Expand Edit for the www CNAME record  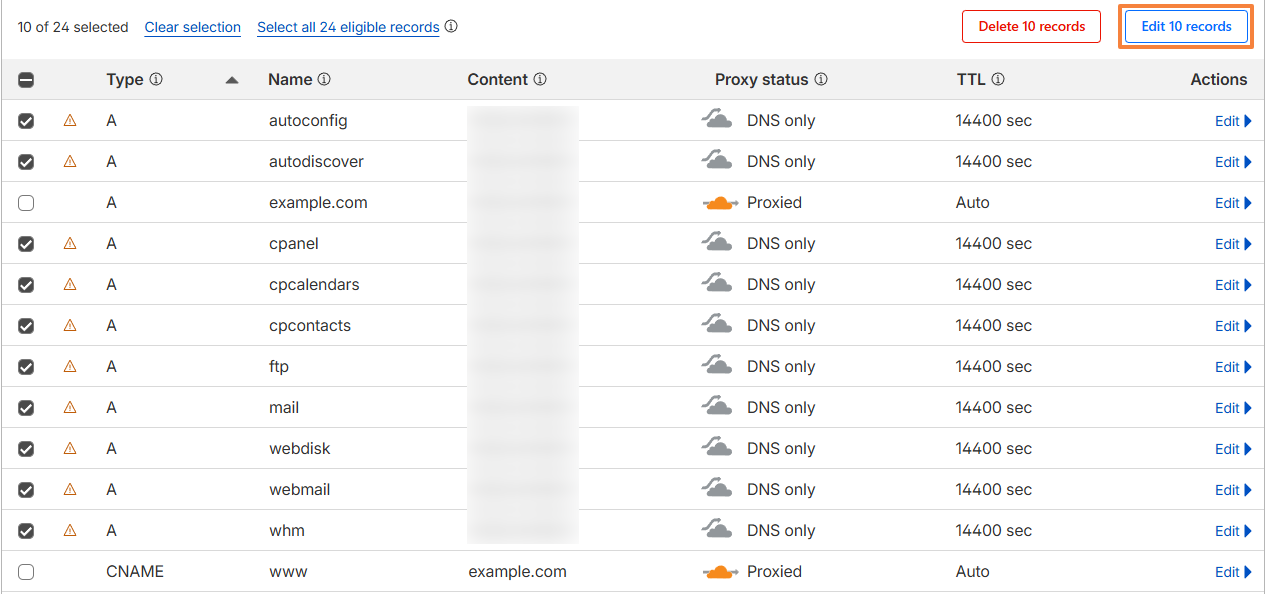pyautogui.click(x=1233, y=572)
